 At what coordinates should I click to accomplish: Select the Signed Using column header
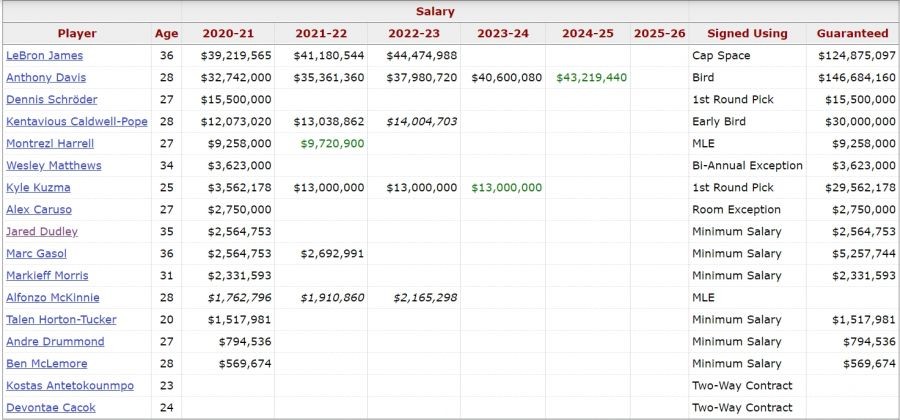click(x=747, y=33)
